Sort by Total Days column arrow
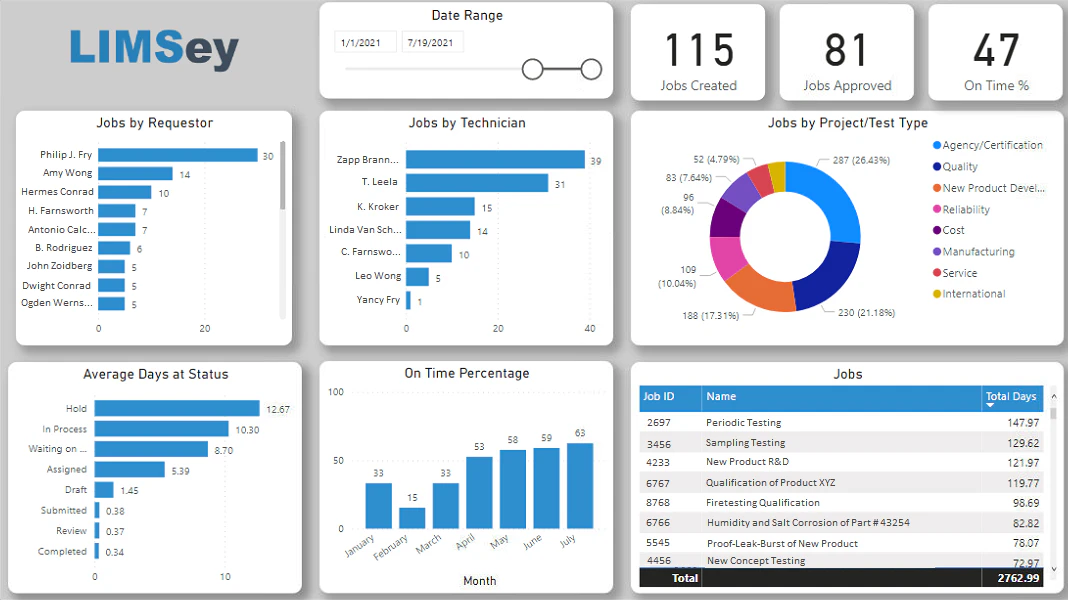1068x600 pixels. (x=990, y=405)
